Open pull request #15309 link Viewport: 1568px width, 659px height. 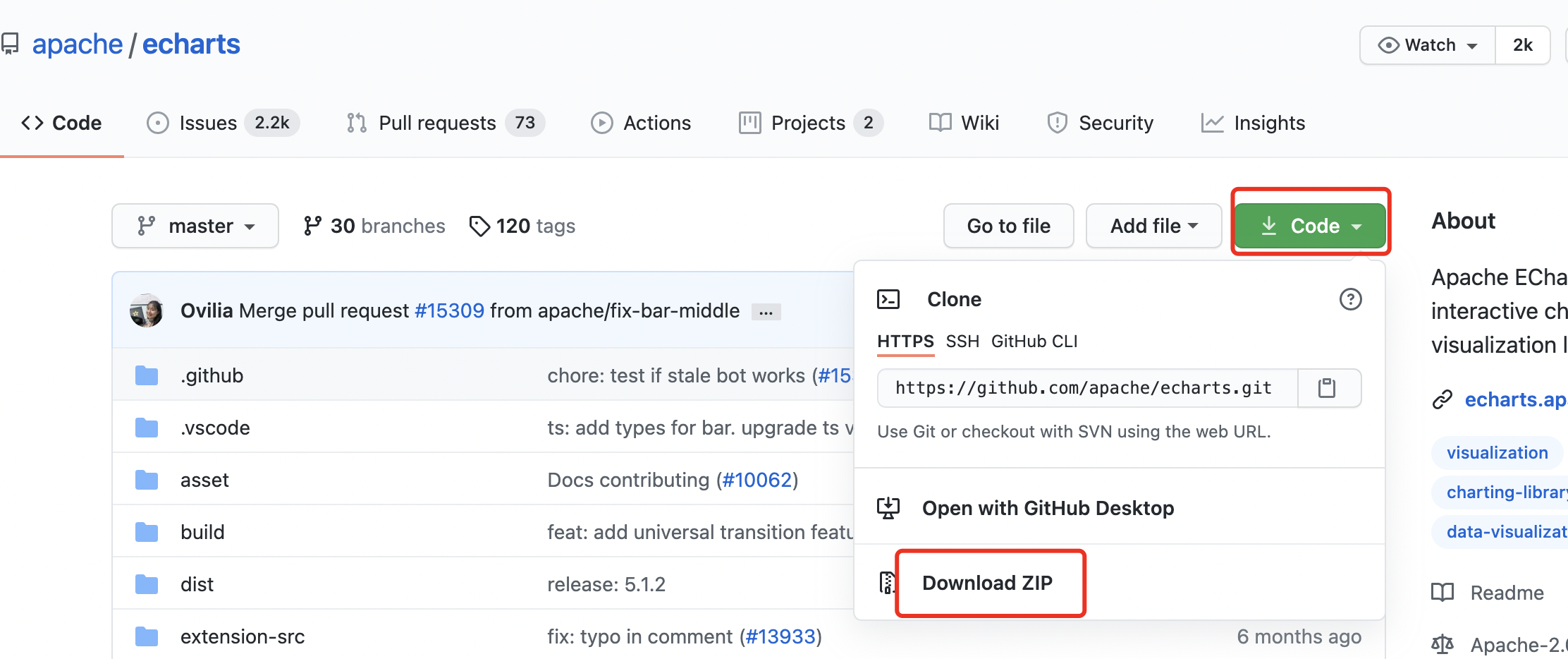point(450,310)
